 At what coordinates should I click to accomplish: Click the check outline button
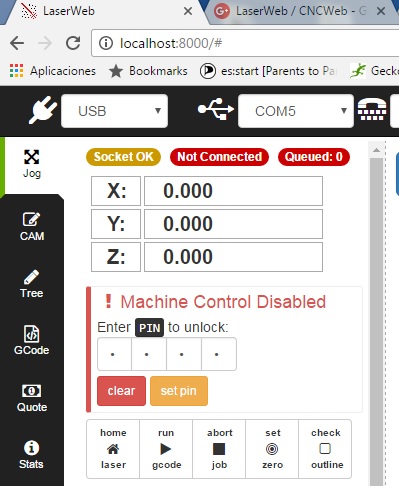(x=325, y=449)
